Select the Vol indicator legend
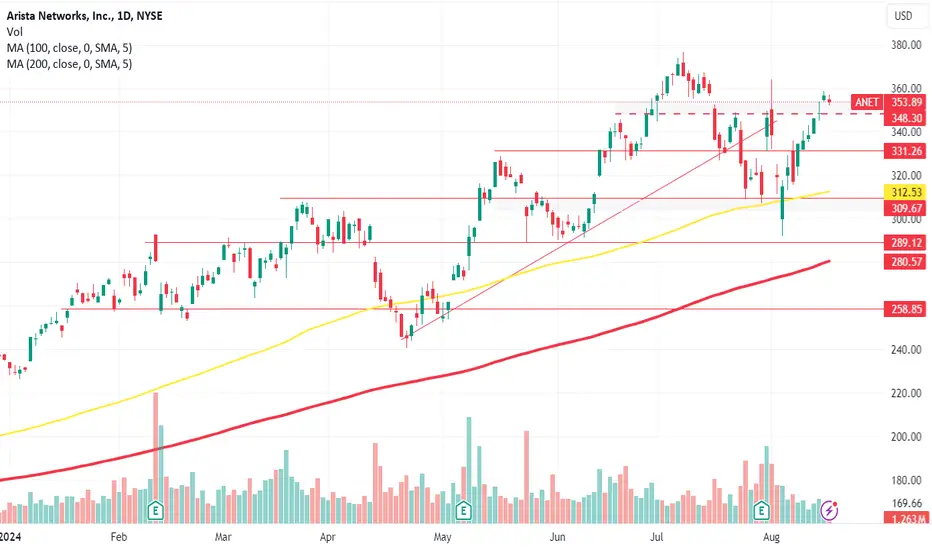The height and width of the screenshot is (550, 932). (x=15, y=32)
